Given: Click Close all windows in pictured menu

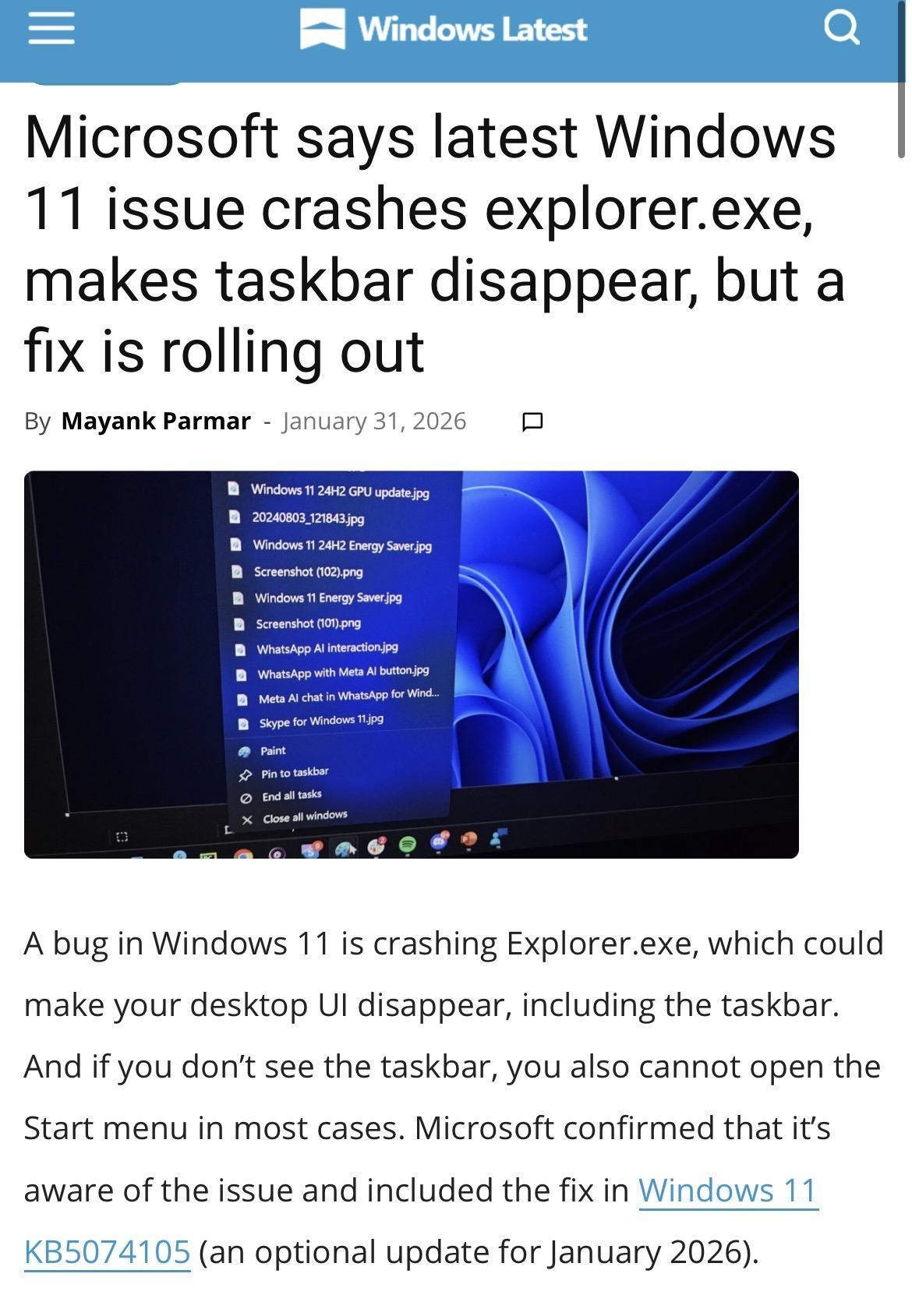Looking at the screenshot, I should coord(295,817).
